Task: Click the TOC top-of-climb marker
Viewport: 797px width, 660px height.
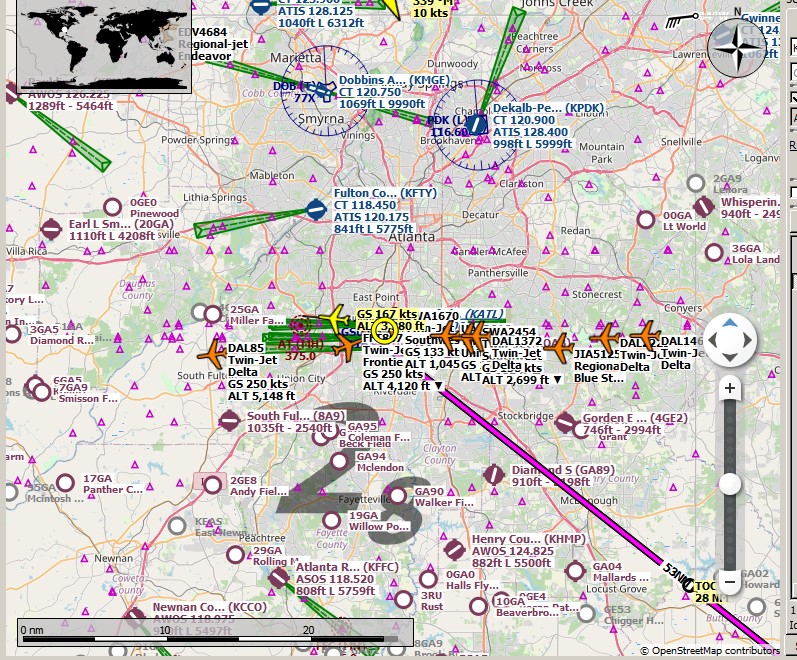Action: click(688, 586)
